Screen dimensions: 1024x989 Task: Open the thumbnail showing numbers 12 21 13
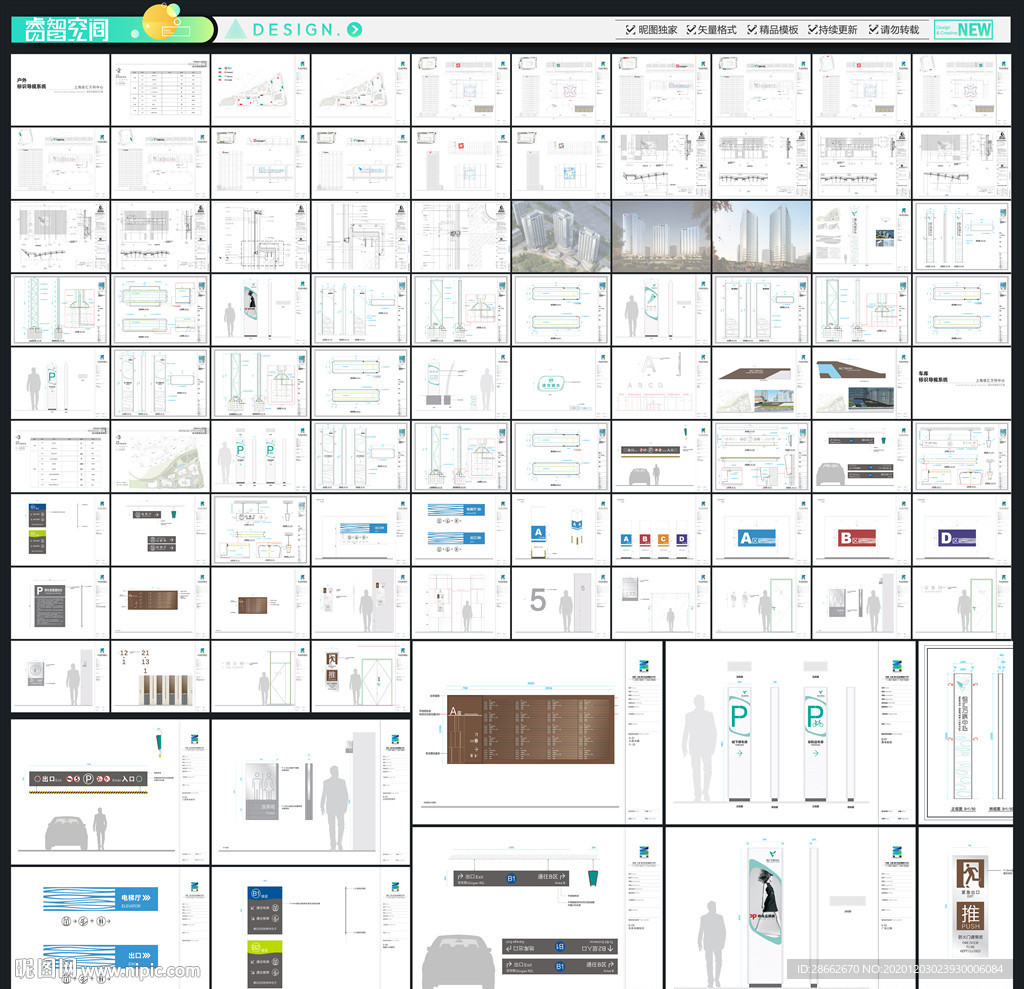click(160, 676)
